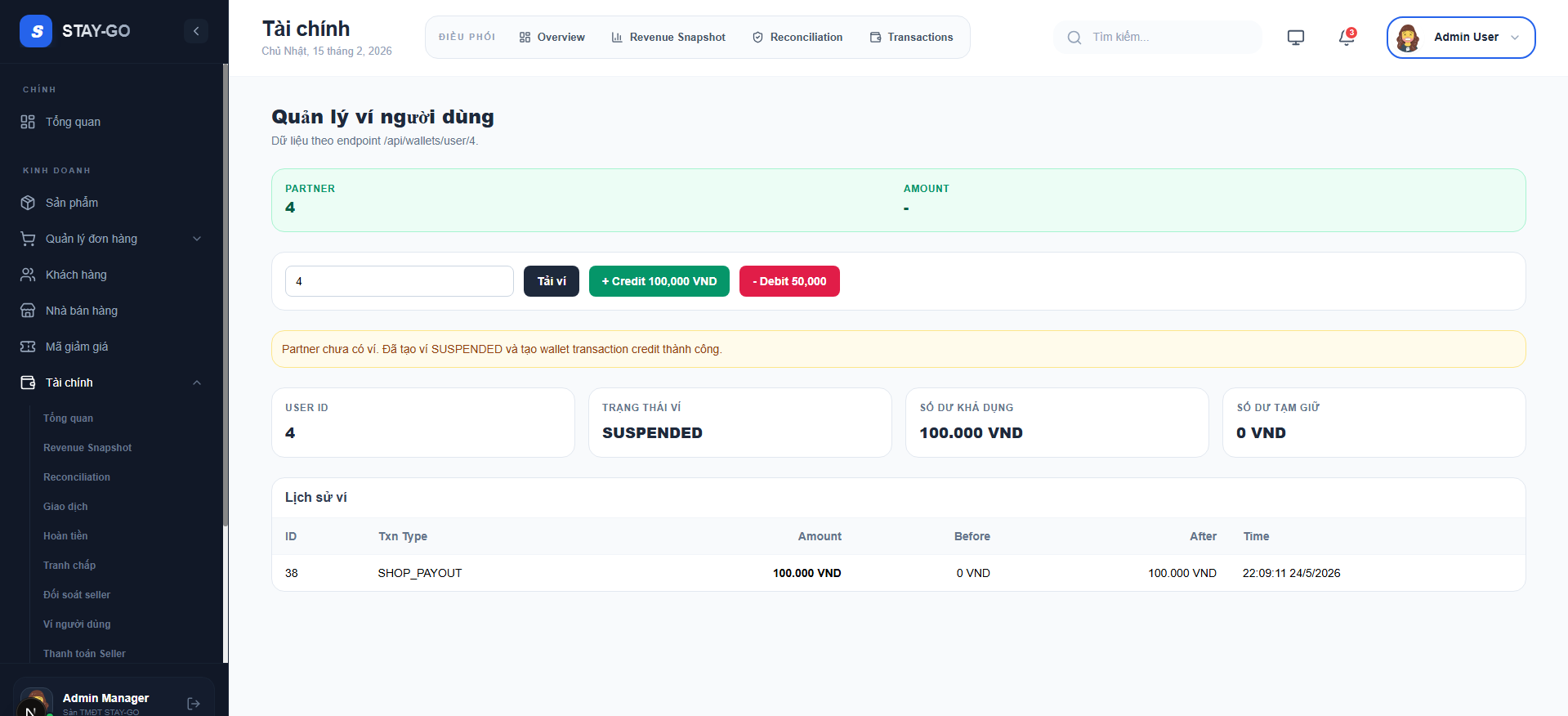Image resolution: width=1568 pixels, height=716 pixels.
Task: Click the 22:09:11 24/5/2026 time cell
Action: pyautogui.click(x=1292, y=573)
